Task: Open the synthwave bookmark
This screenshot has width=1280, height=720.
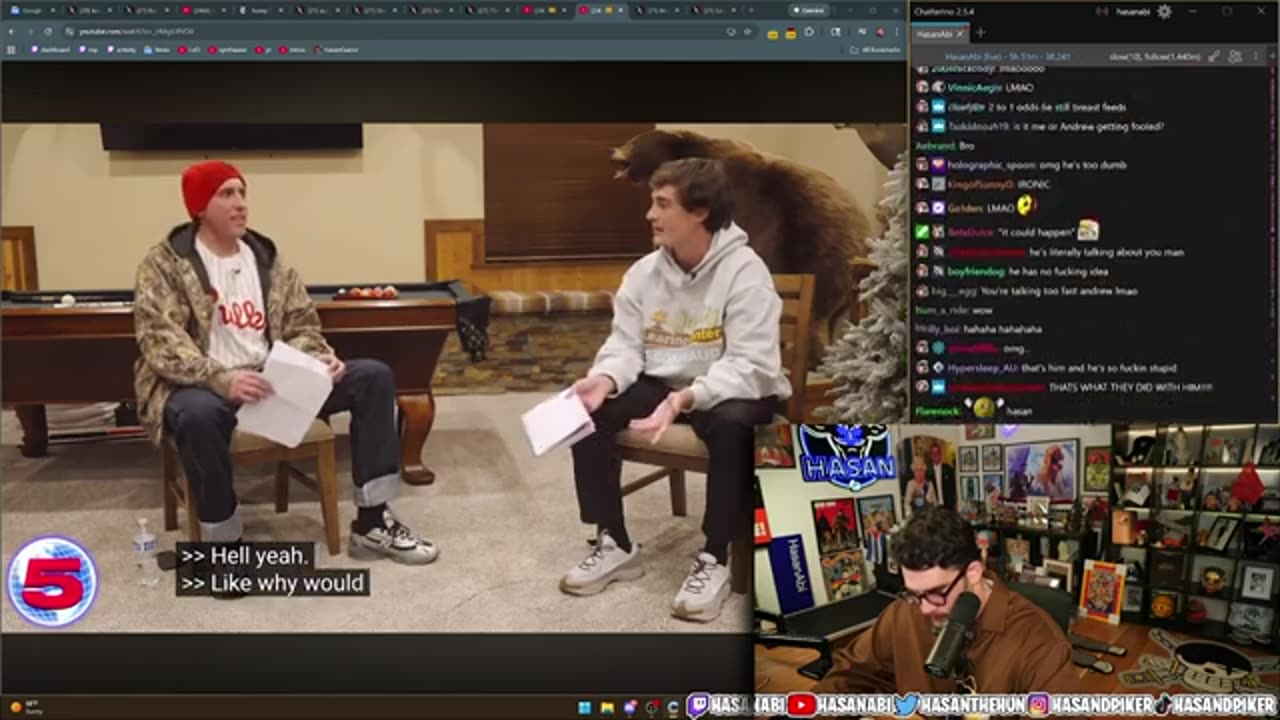Action: (x=230, y=49)
